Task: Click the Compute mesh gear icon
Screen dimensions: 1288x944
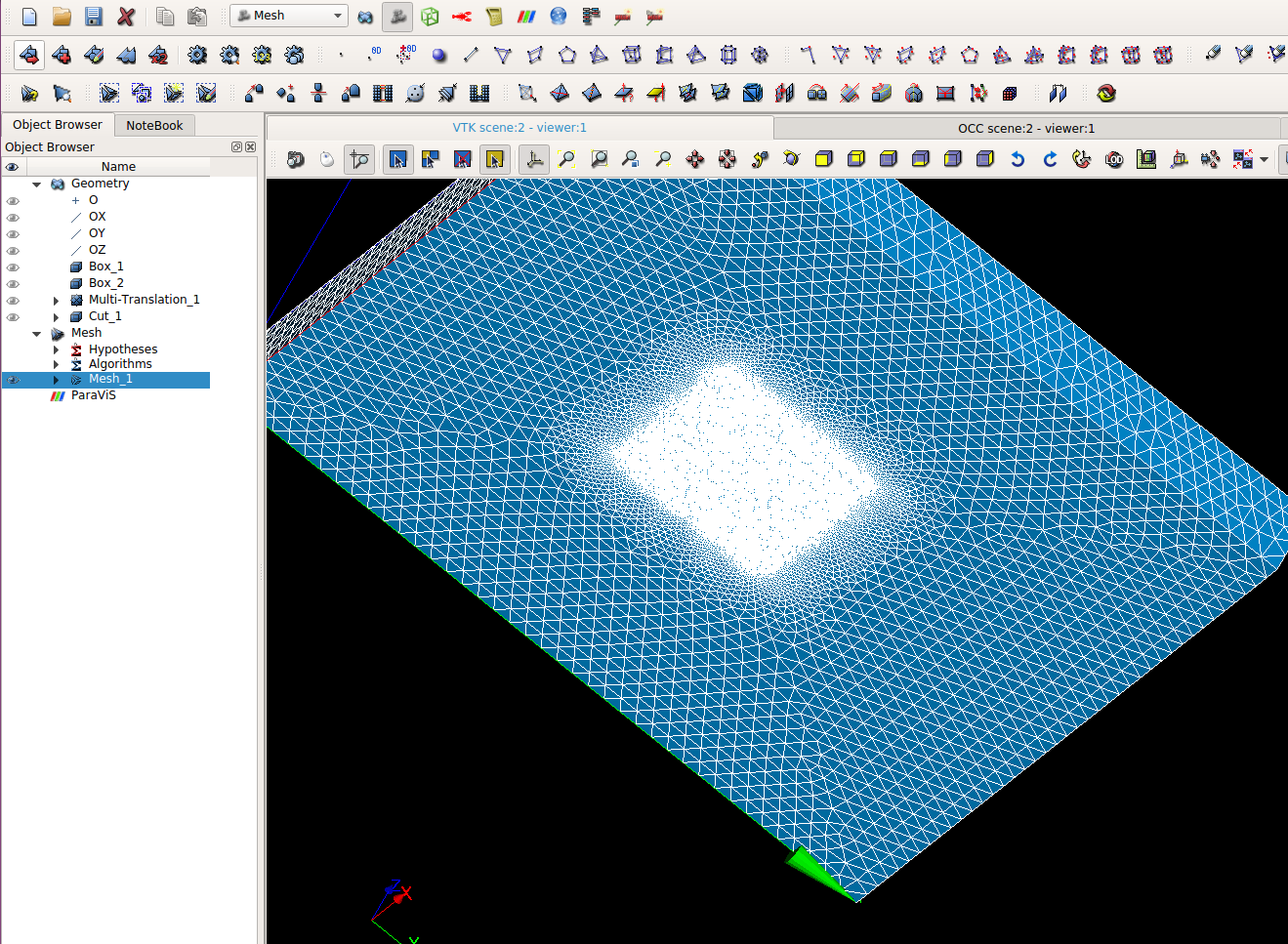Action: (x=197, y=55)
